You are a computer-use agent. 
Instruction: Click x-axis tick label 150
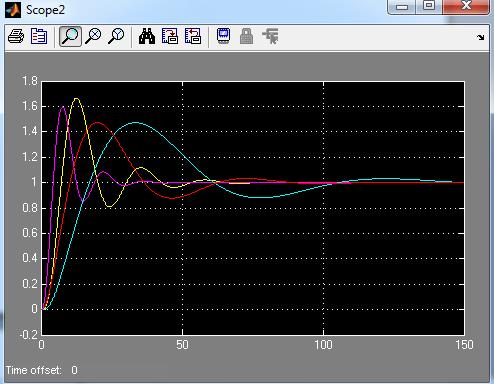(464, 345)
